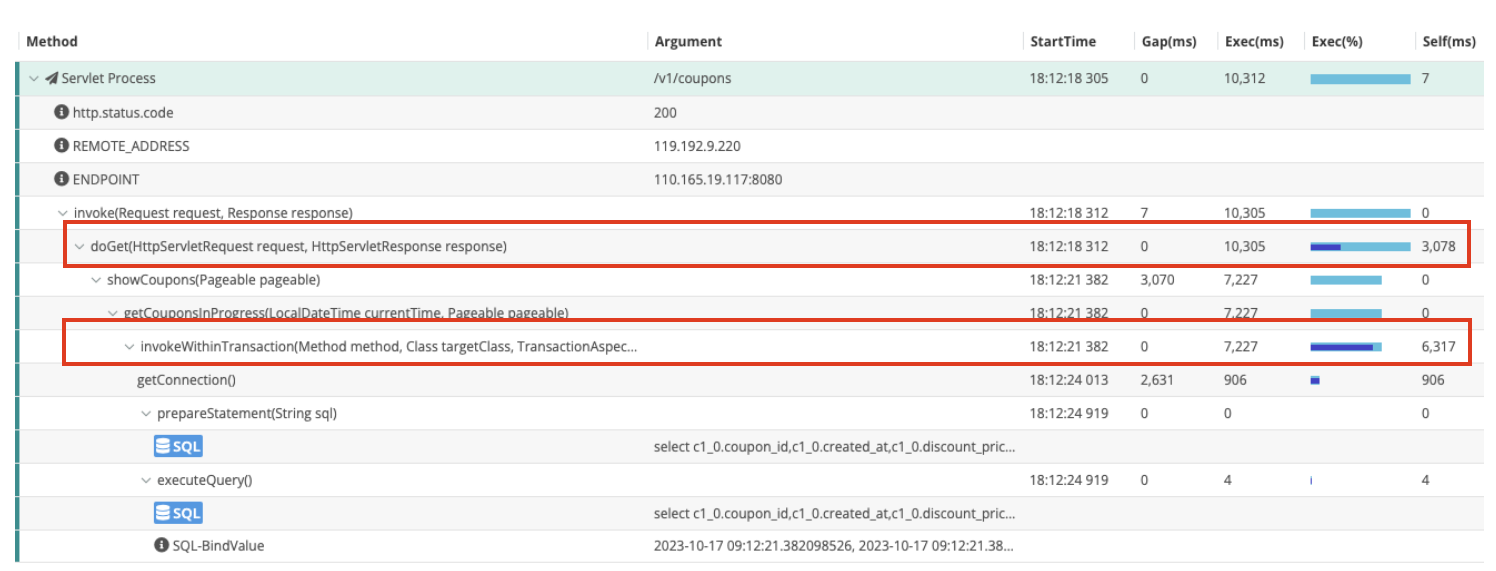Click the Self(ms) column header
Screen dimensions: 1496x571
(x=1449, y=42)
